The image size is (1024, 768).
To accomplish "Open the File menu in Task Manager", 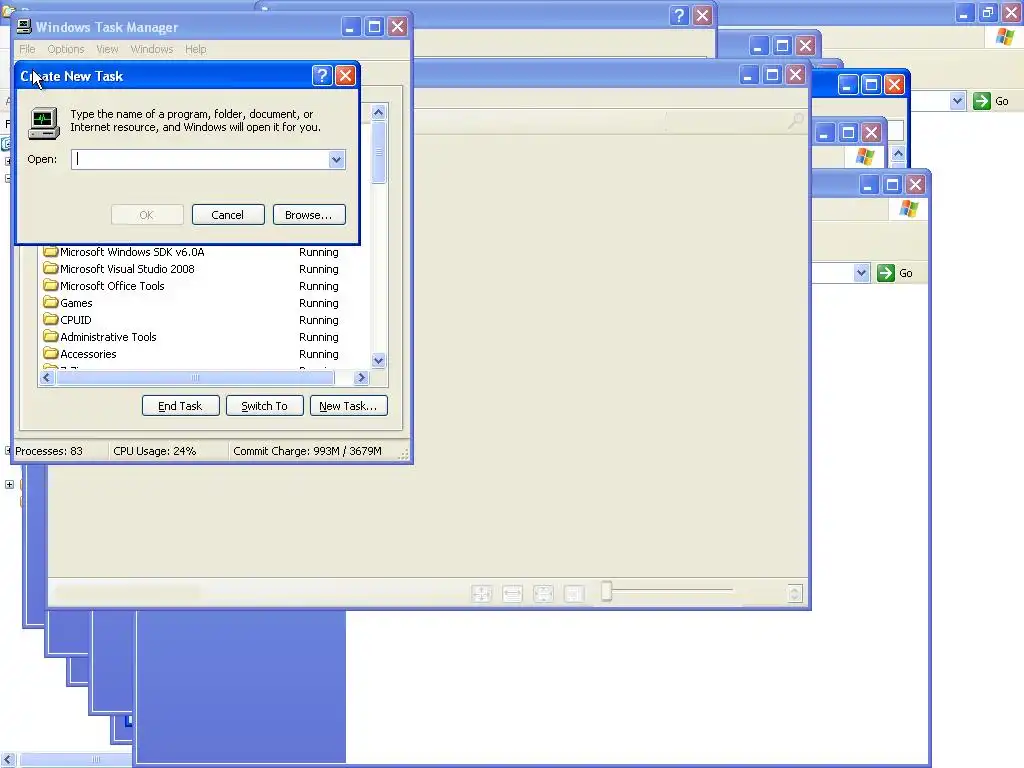I will point(27,49).
